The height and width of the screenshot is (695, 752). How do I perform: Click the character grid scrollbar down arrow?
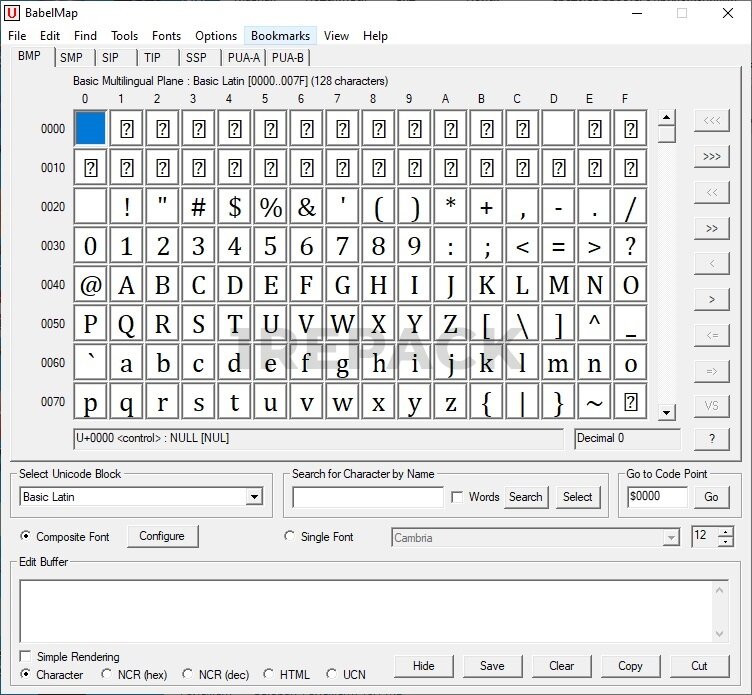[x=667, y=411]
